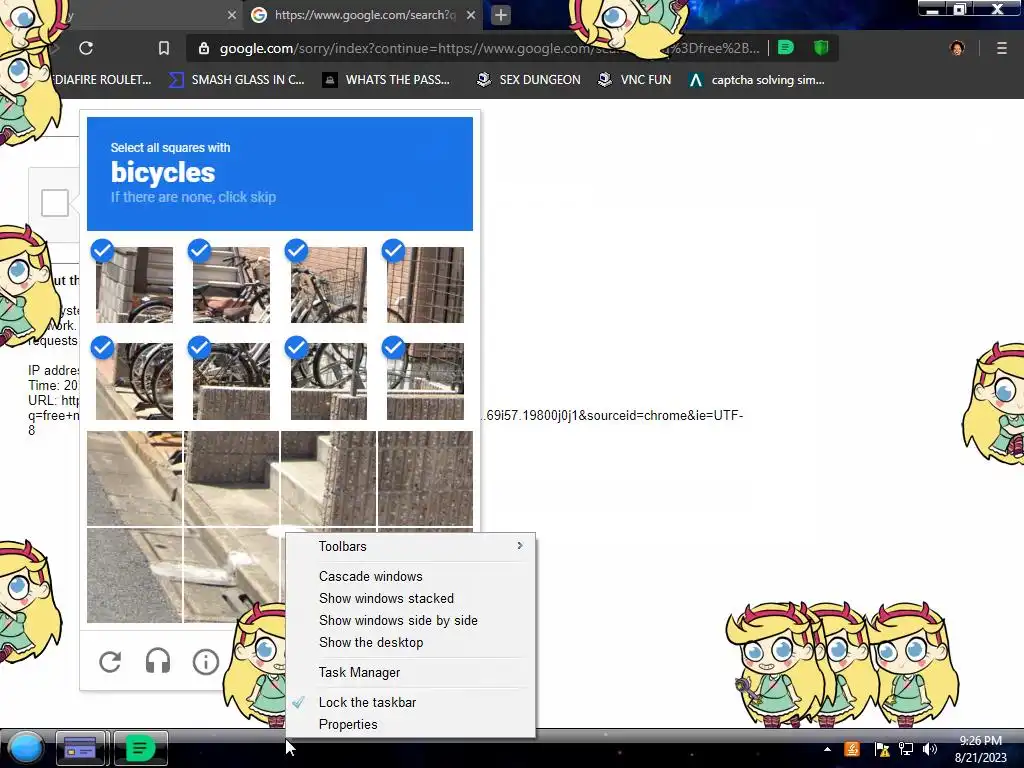Click the user profile avatar icon

[957, 48]
